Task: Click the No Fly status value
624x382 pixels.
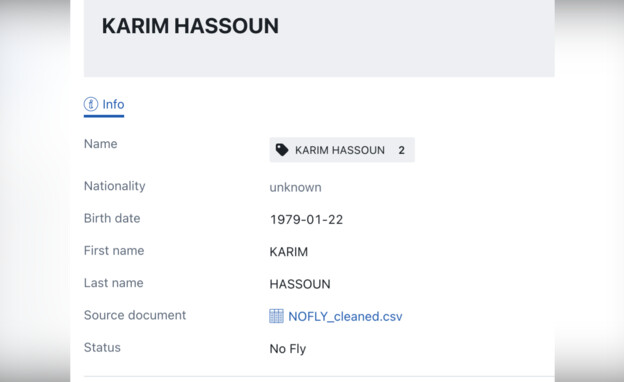Action: pyautogui.click(x=288, y=349)
